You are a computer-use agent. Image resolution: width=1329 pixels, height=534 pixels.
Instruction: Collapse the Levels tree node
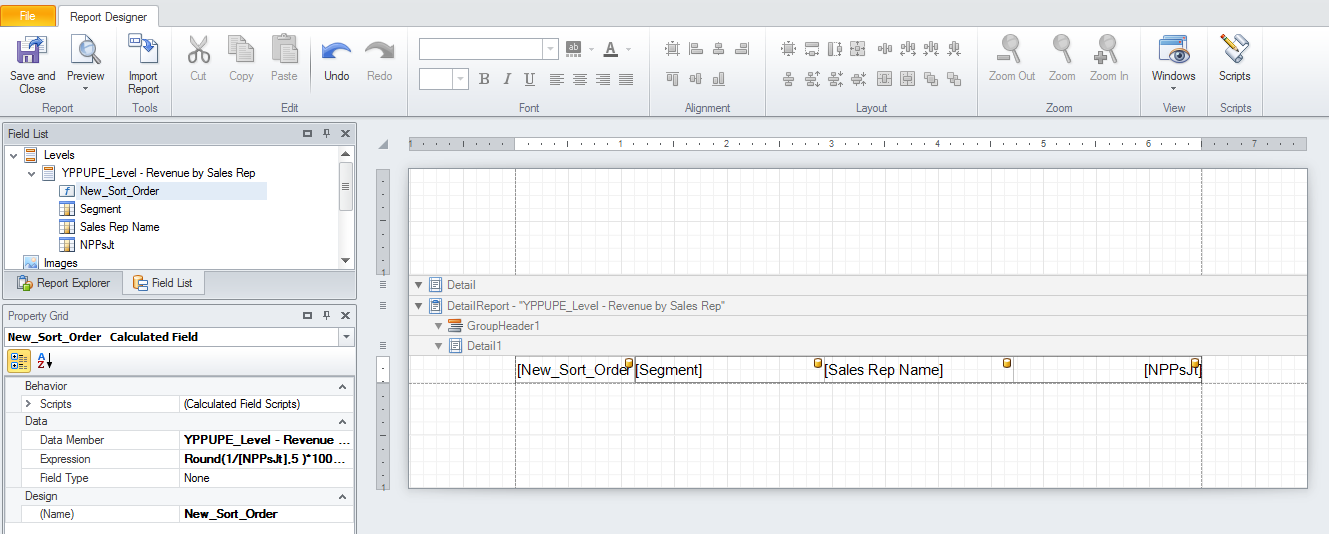(x=12, y=155)
